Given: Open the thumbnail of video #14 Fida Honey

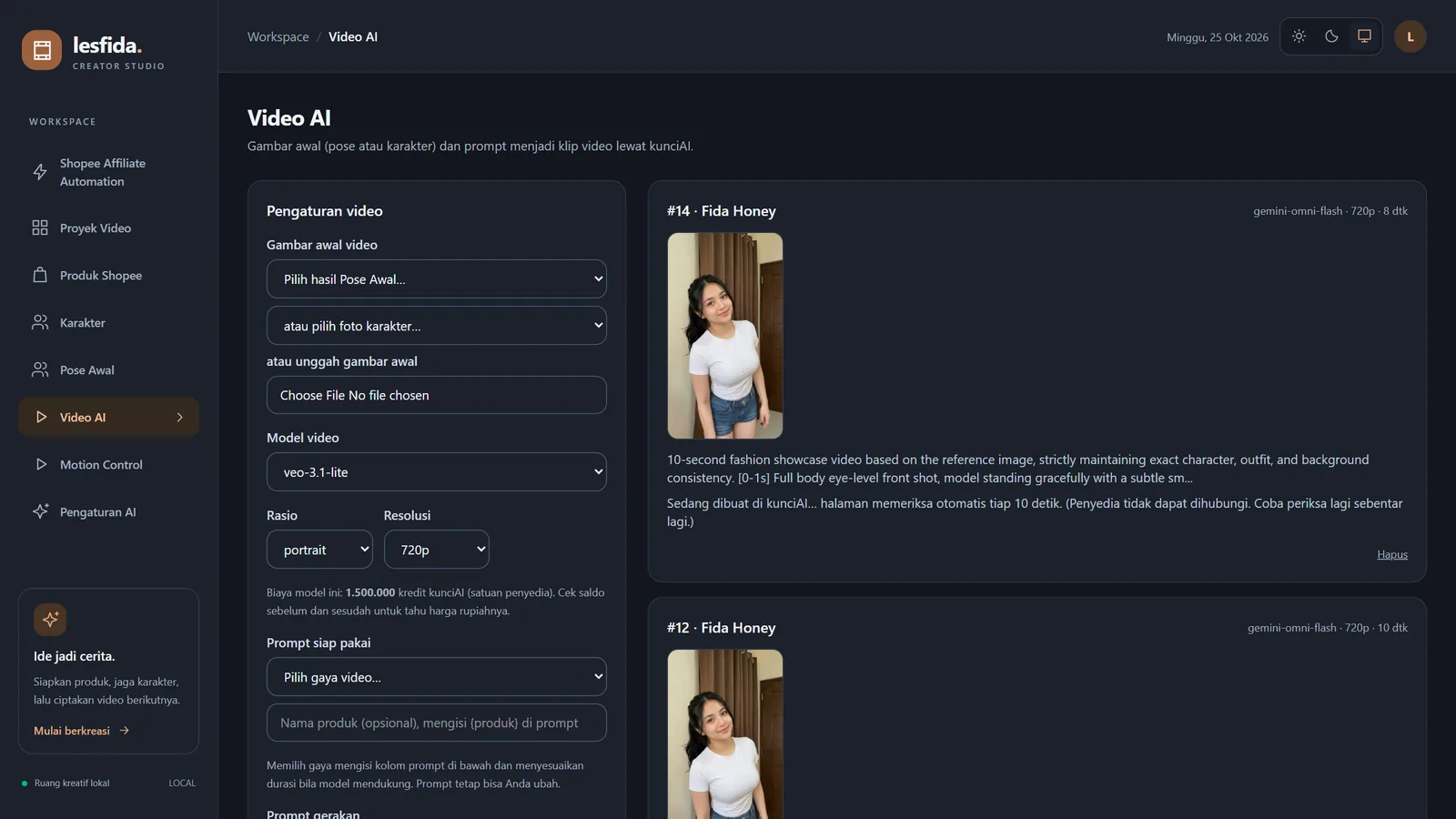Looking at the screenshot, I should coord(725,336).
